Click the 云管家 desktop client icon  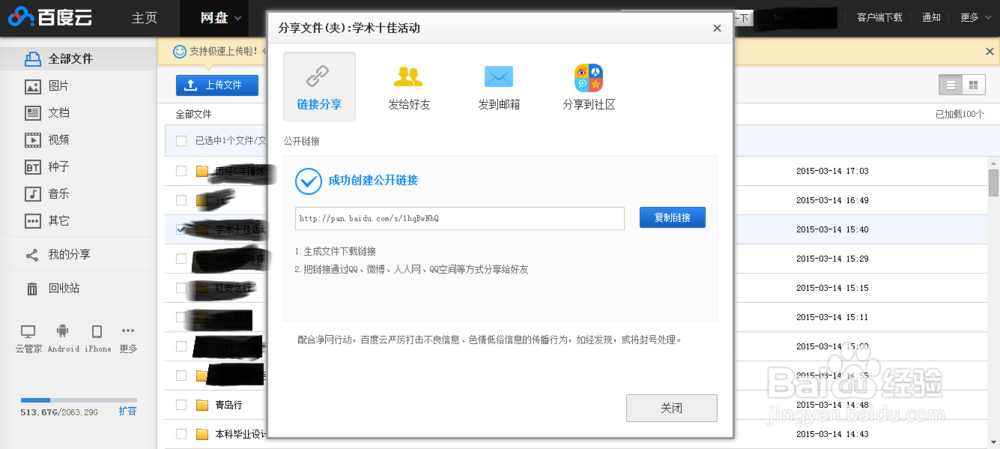[x=28, y=332]
